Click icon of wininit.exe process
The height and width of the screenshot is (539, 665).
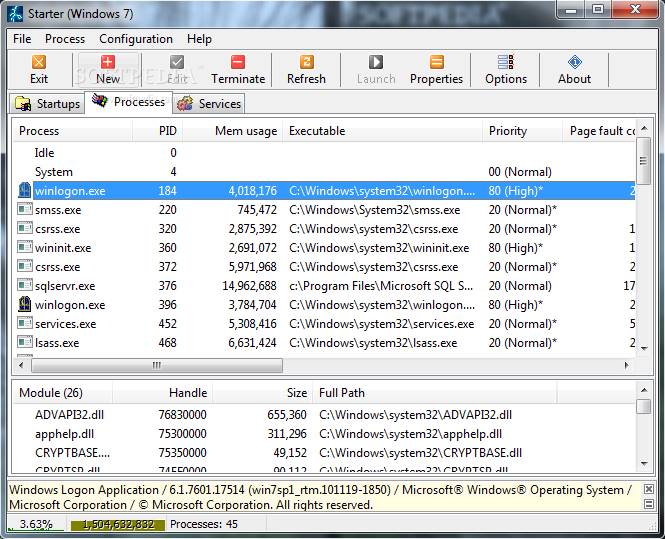click(25, 247)
